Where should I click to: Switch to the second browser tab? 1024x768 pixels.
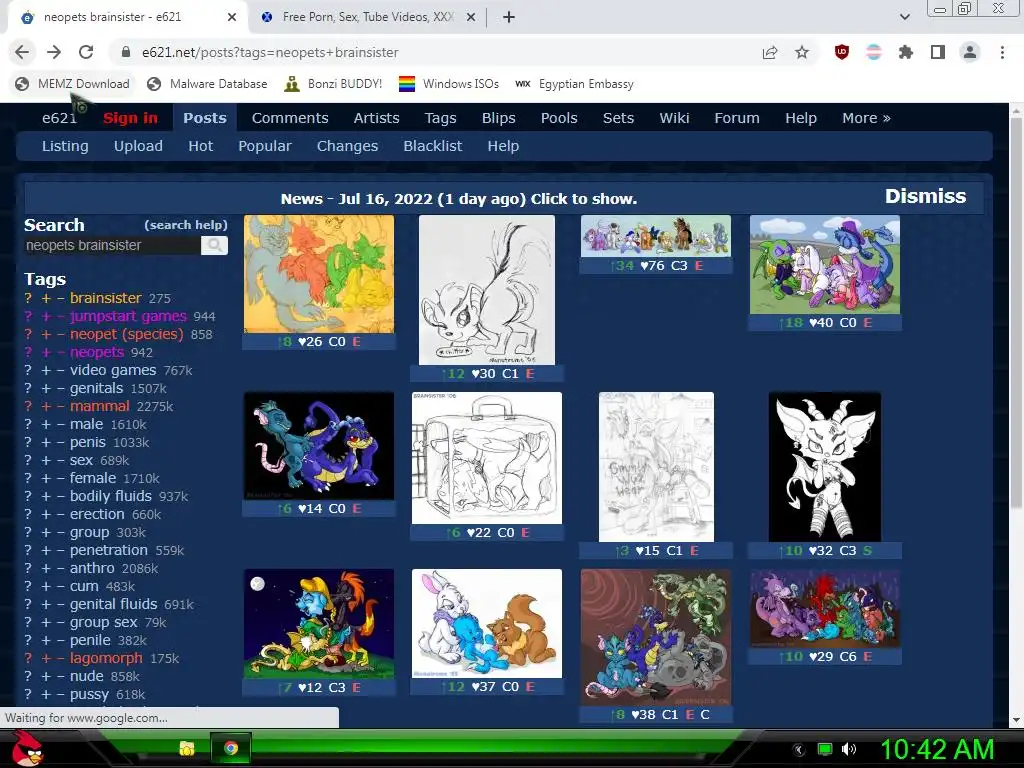tap(368, 17)
